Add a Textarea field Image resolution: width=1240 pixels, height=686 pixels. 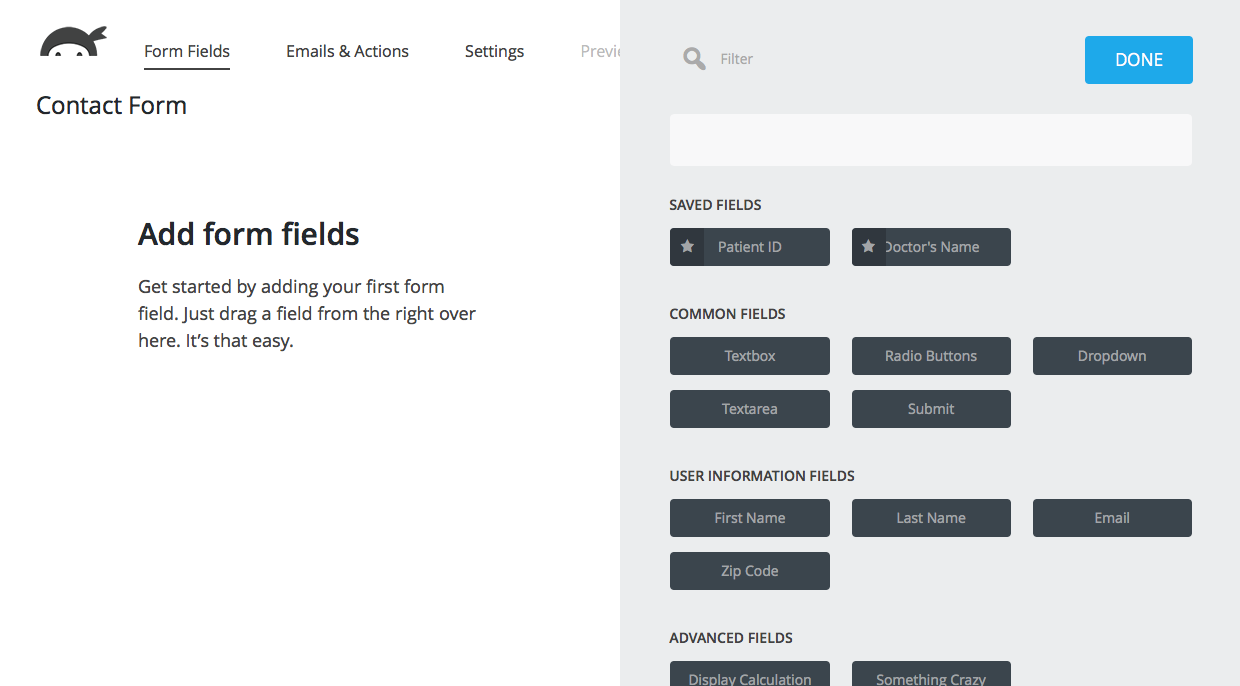tap(749, 409)
